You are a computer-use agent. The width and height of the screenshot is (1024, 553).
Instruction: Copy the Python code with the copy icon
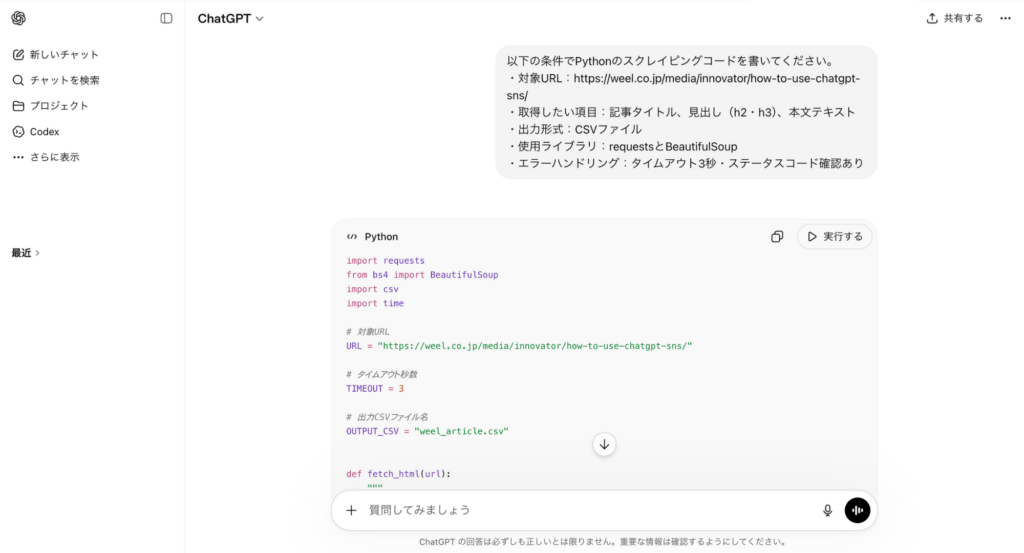776,237
